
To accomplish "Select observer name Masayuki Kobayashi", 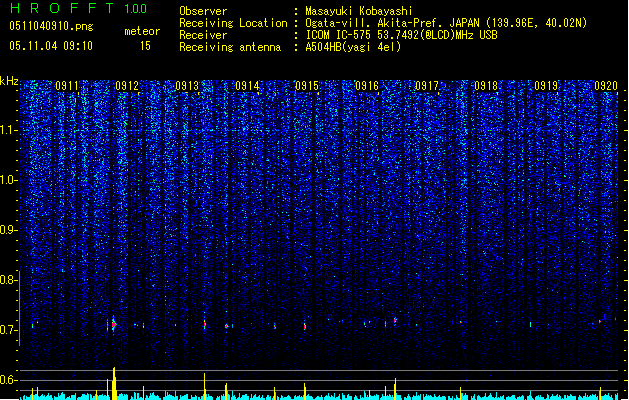I will click(x=359, y=11).
